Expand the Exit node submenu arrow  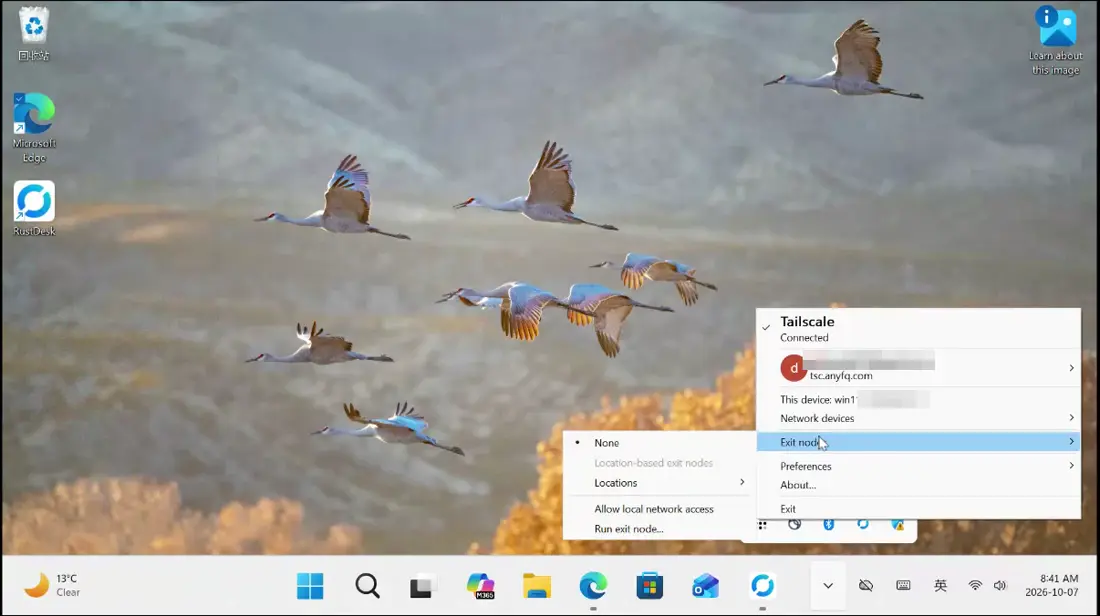coord(1071,441)
